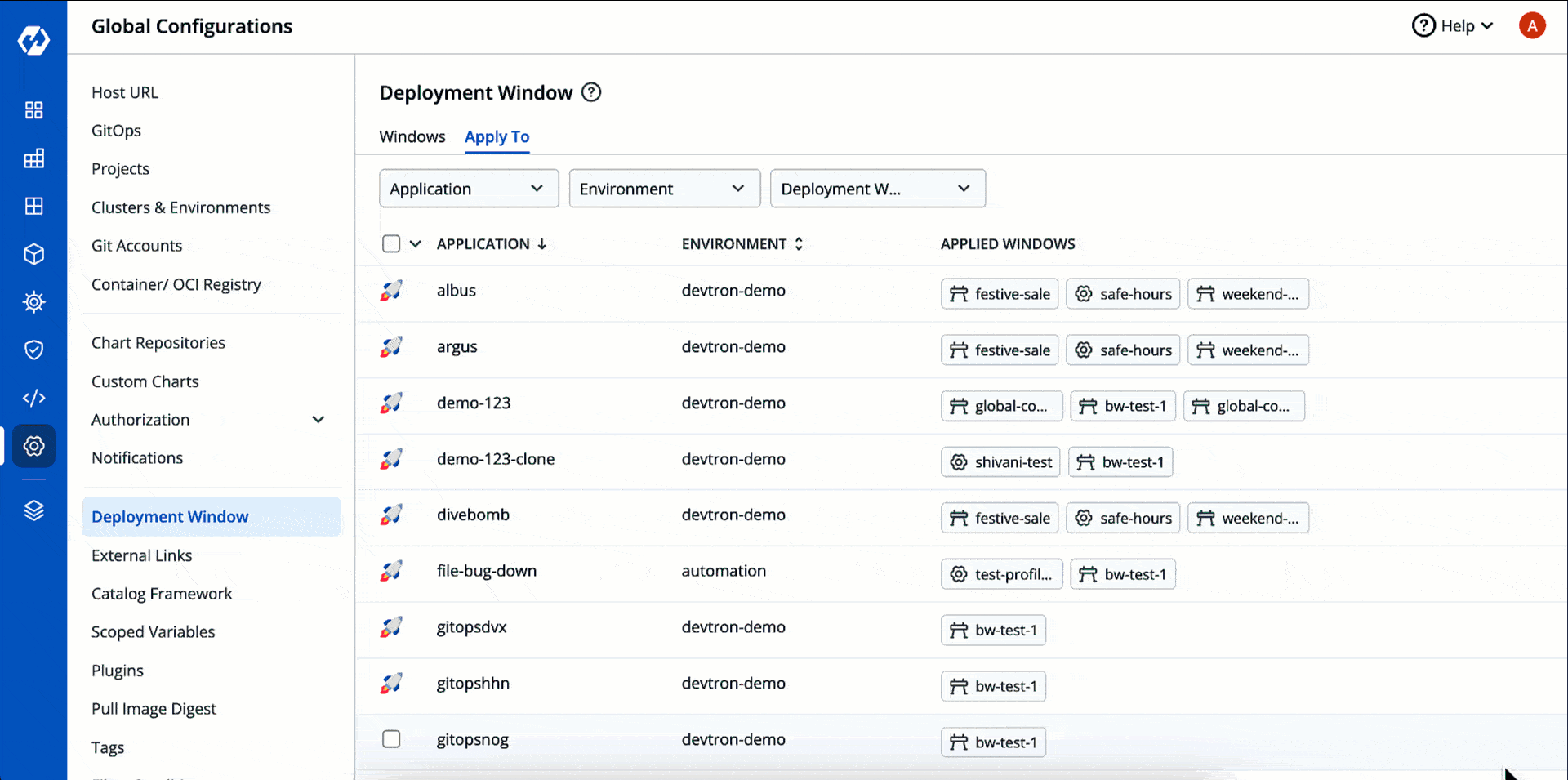Click the Devtron logo at top left
The image size is (1568, 780).
[33, 38]
